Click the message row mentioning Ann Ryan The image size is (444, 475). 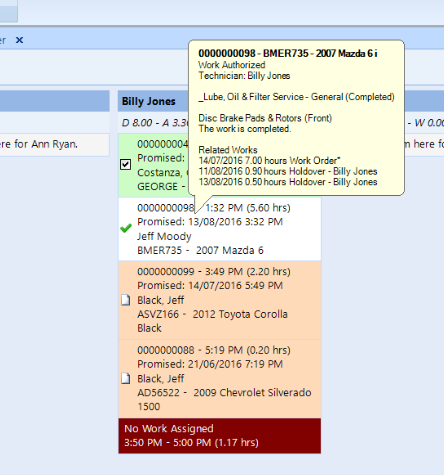click(55, 144)
